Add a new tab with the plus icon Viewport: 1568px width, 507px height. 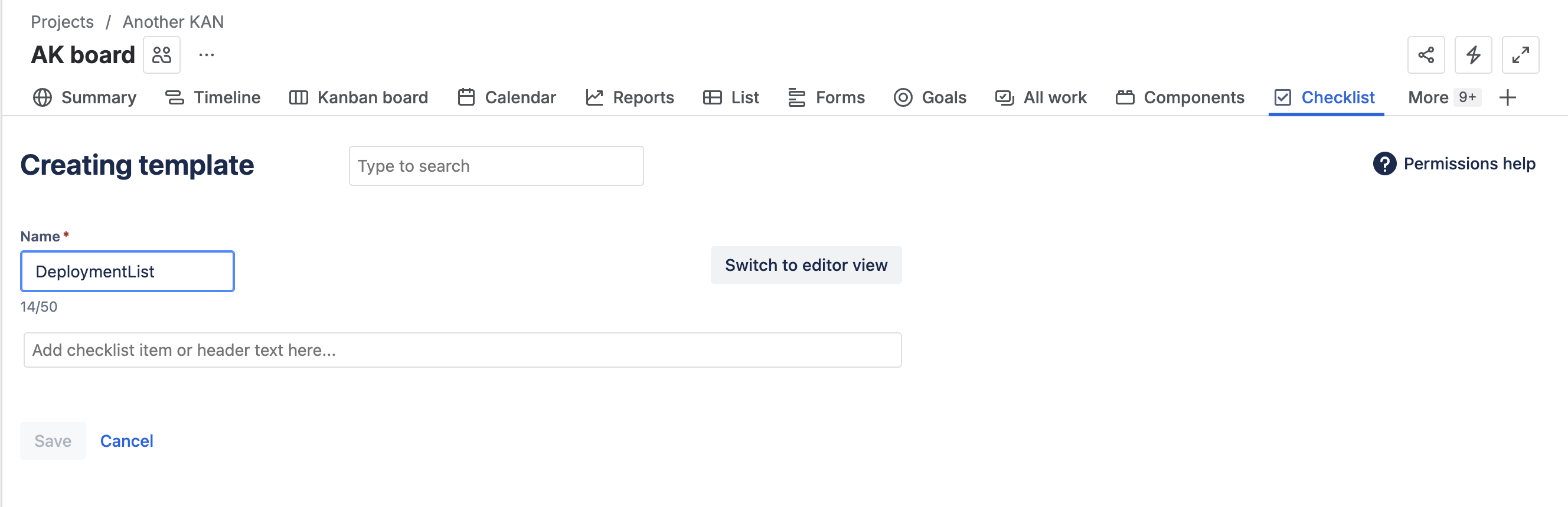coord(1507,97)
